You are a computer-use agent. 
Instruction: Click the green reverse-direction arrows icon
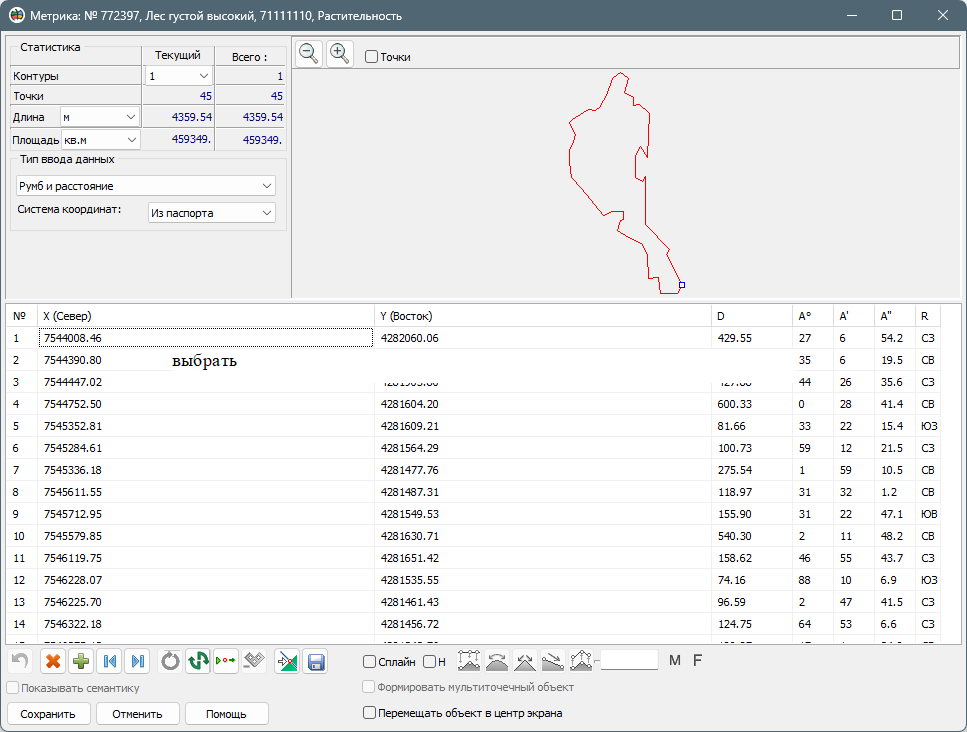[198, 661]
